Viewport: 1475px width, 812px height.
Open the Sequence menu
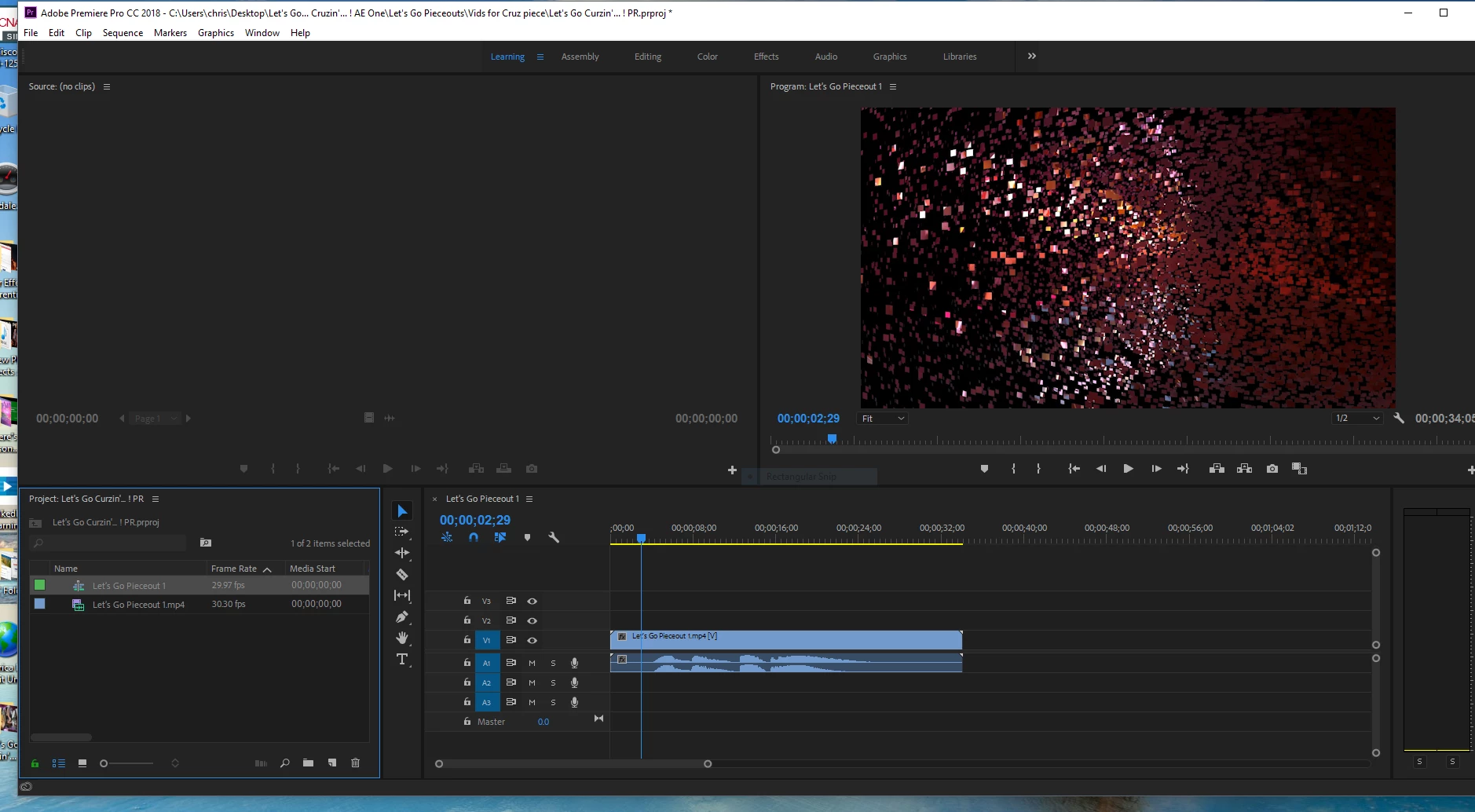(x=123, y=33)
